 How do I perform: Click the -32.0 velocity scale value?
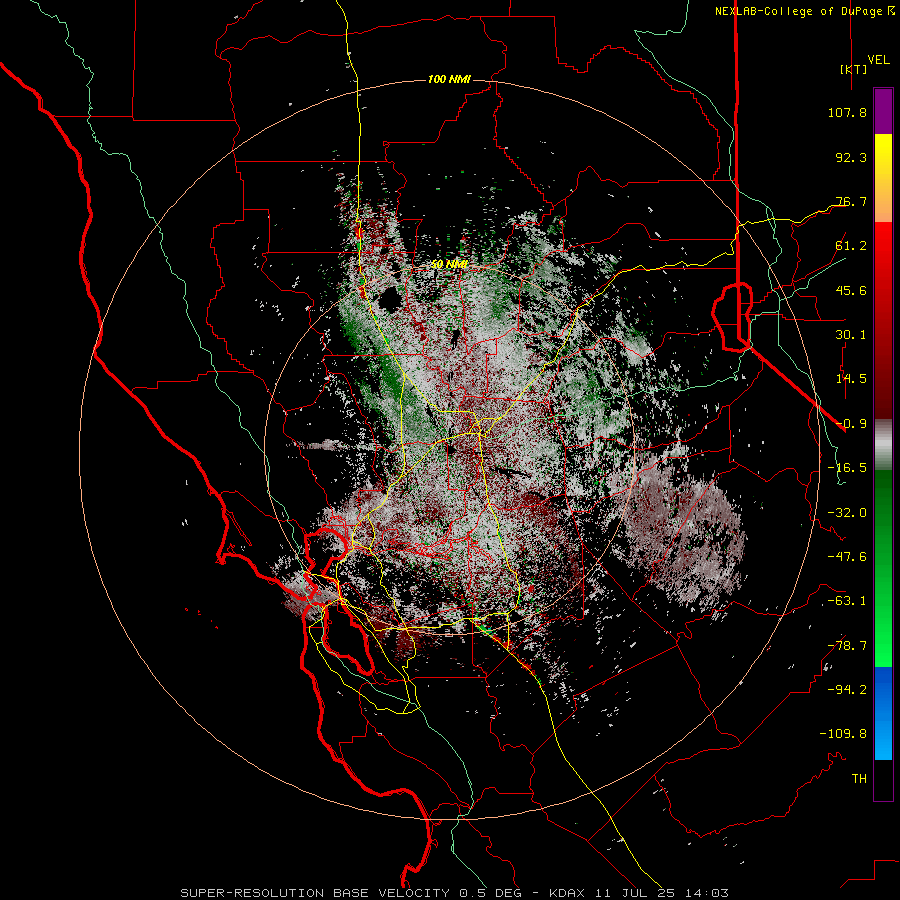[x=847, y=513]
